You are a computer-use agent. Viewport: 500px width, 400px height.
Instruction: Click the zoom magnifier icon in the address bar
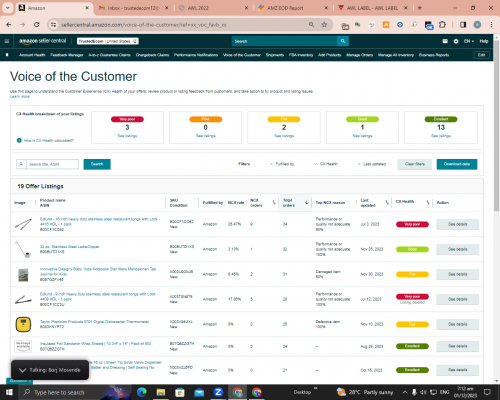pyautogui.click(x=311, y=25)
